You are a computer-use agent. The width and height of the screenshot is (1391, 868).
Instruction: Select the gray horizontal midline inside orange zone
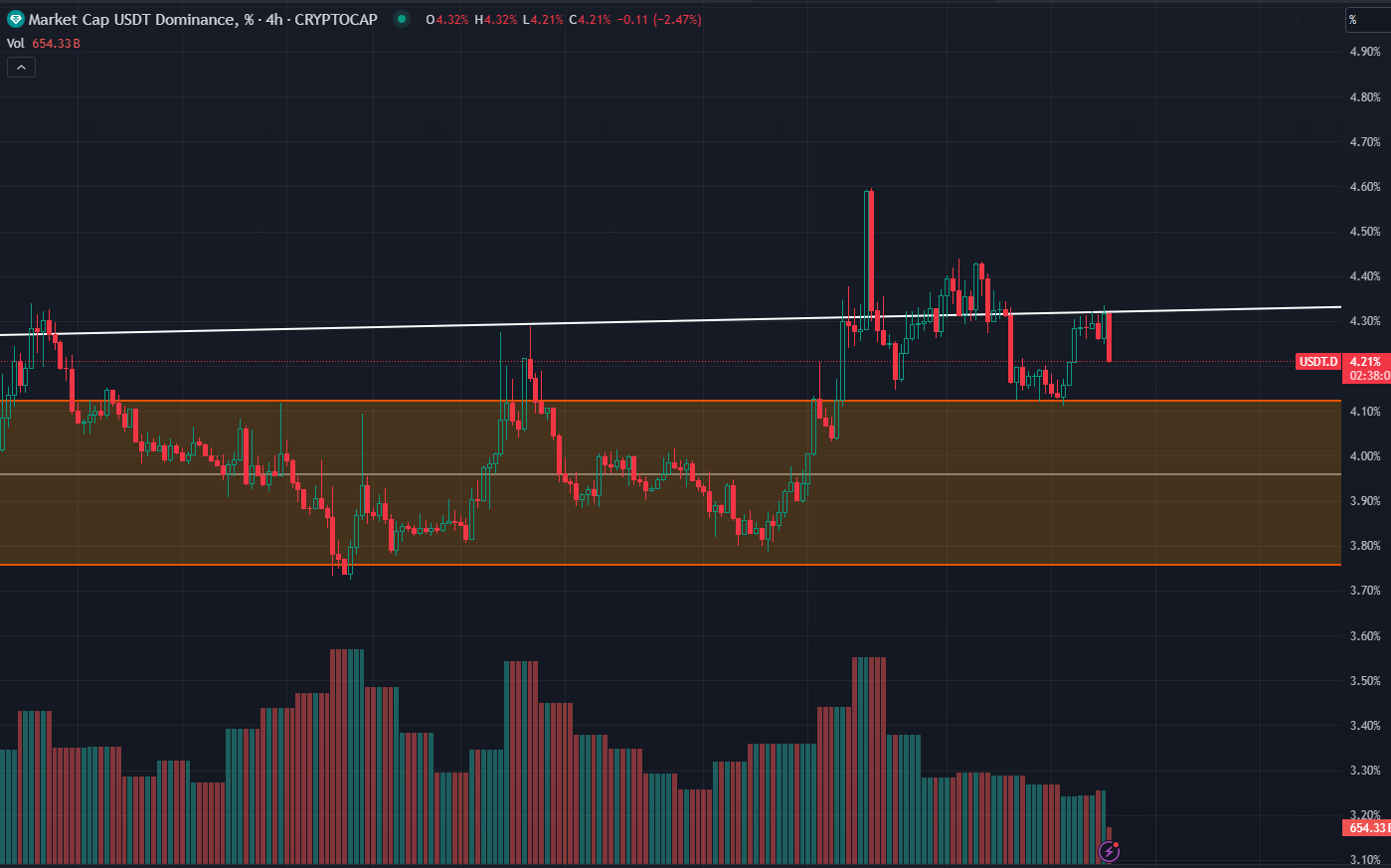[670, 474]
